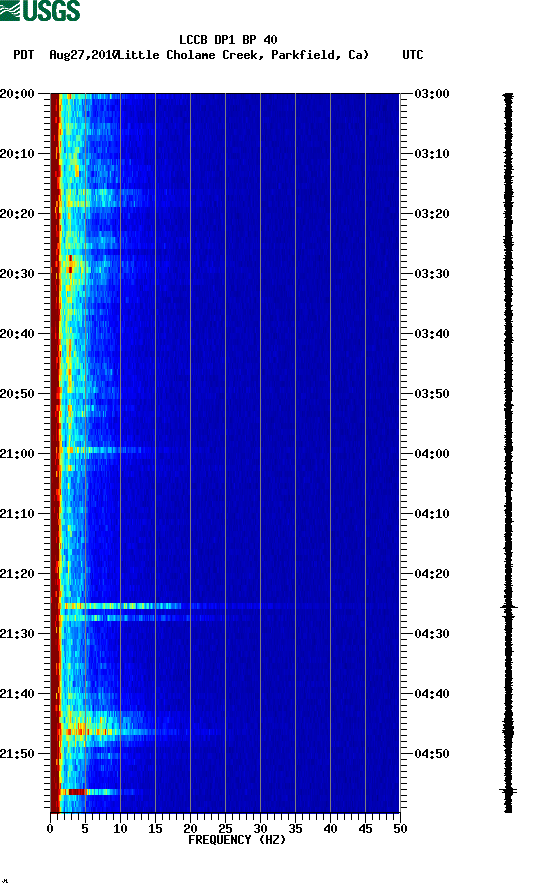Click the '25' frequency axis label
The width and height of the screenshot is (552, 892).
[225, 829]
